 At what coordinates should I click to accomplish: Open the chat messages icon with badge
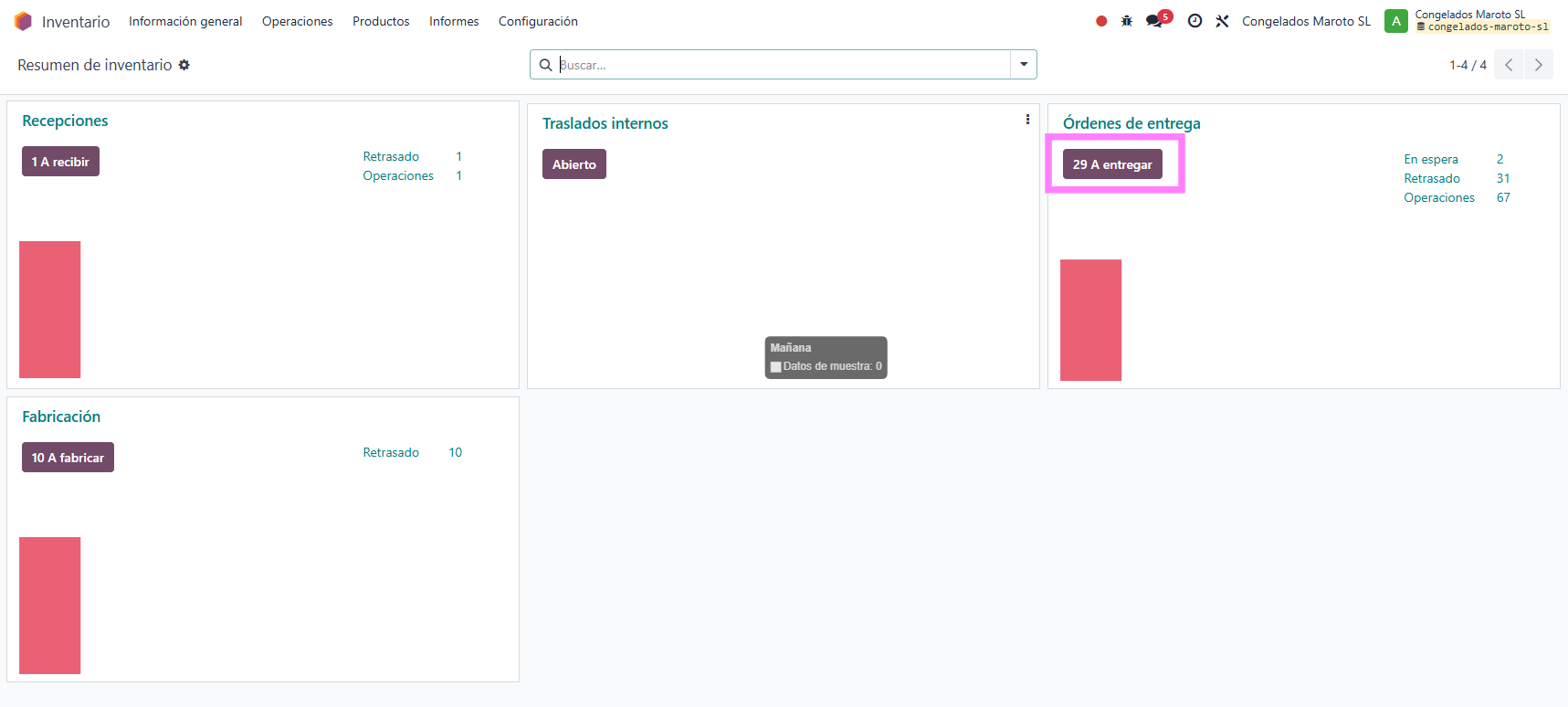1156,20
